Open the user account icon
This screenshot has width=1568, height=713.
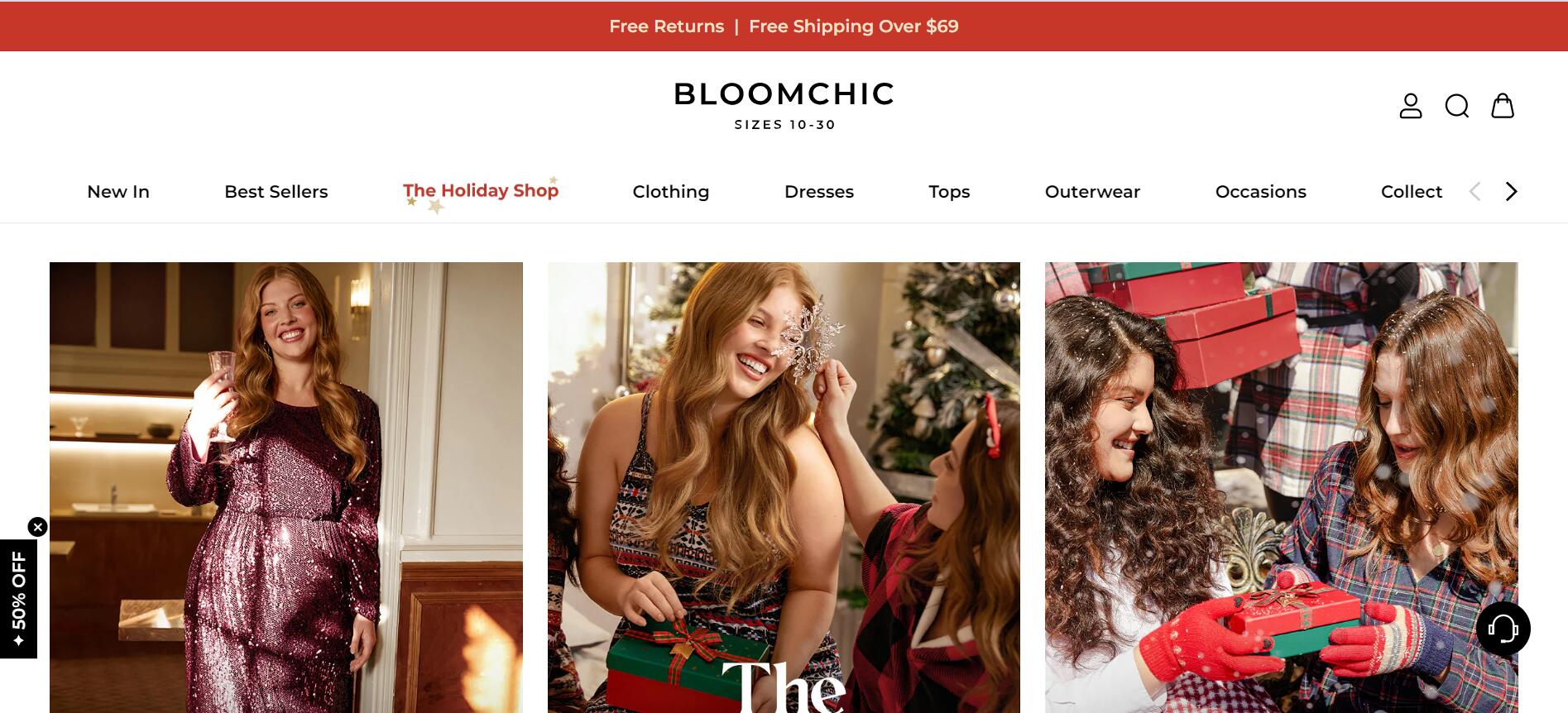[x=1411, y=106]
